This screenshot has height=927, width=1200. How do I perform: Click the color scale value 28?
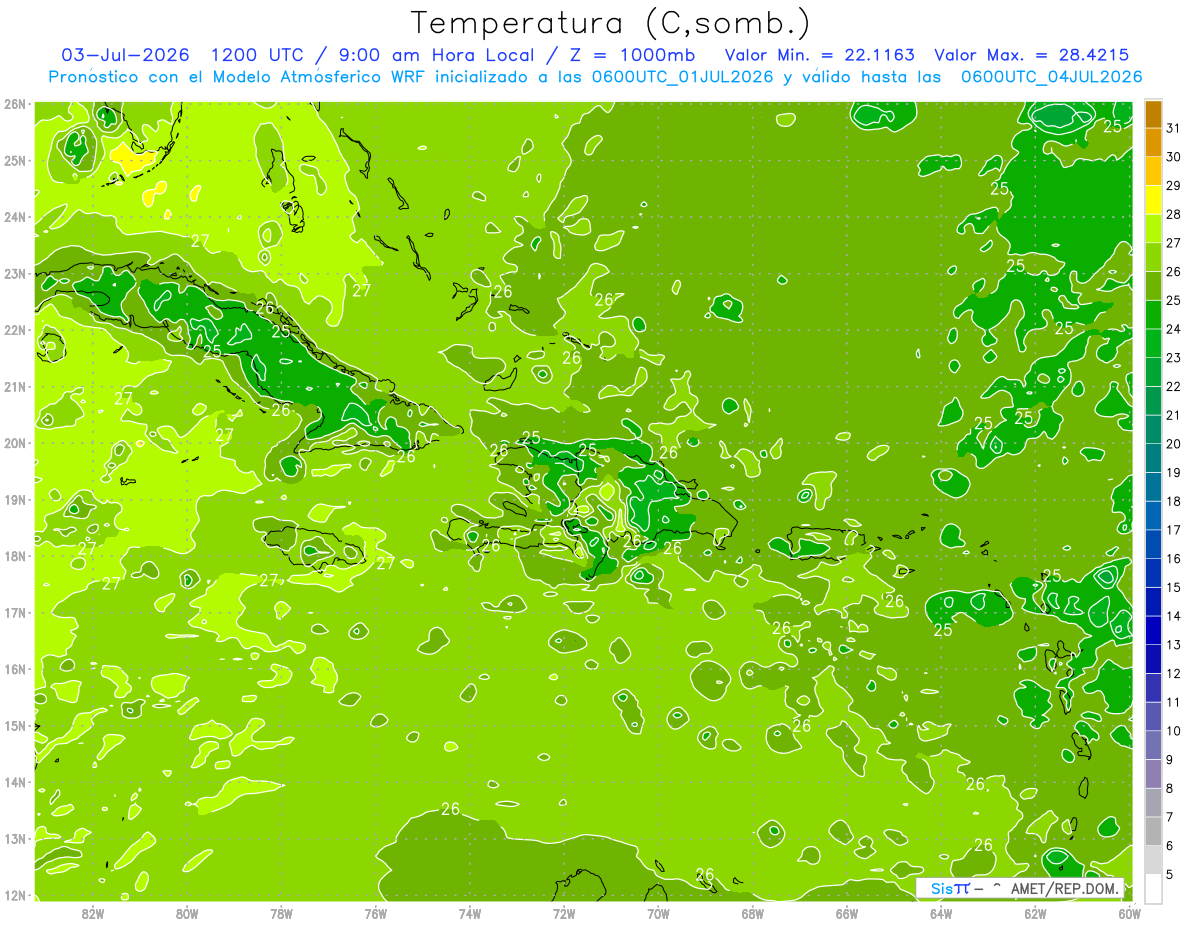click(1174, 214)
